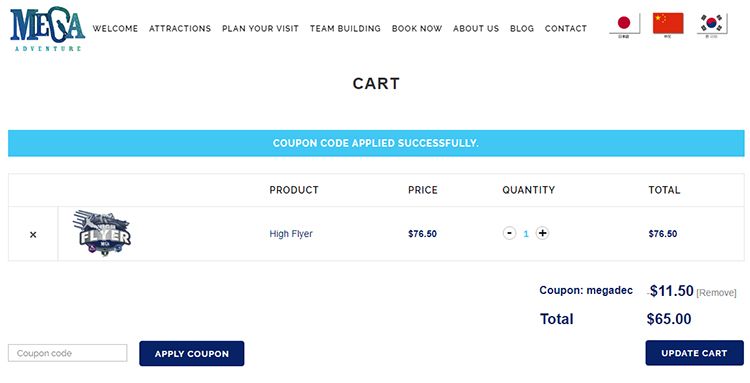
Task: Select Book Now in navigation
Action: click(417, 29)
